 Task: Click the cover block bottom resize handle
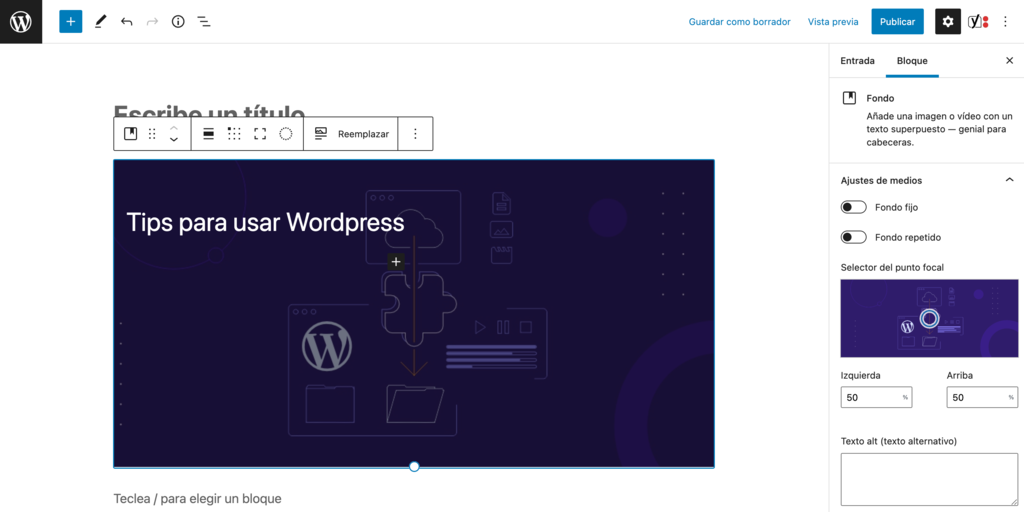[414, 466]
